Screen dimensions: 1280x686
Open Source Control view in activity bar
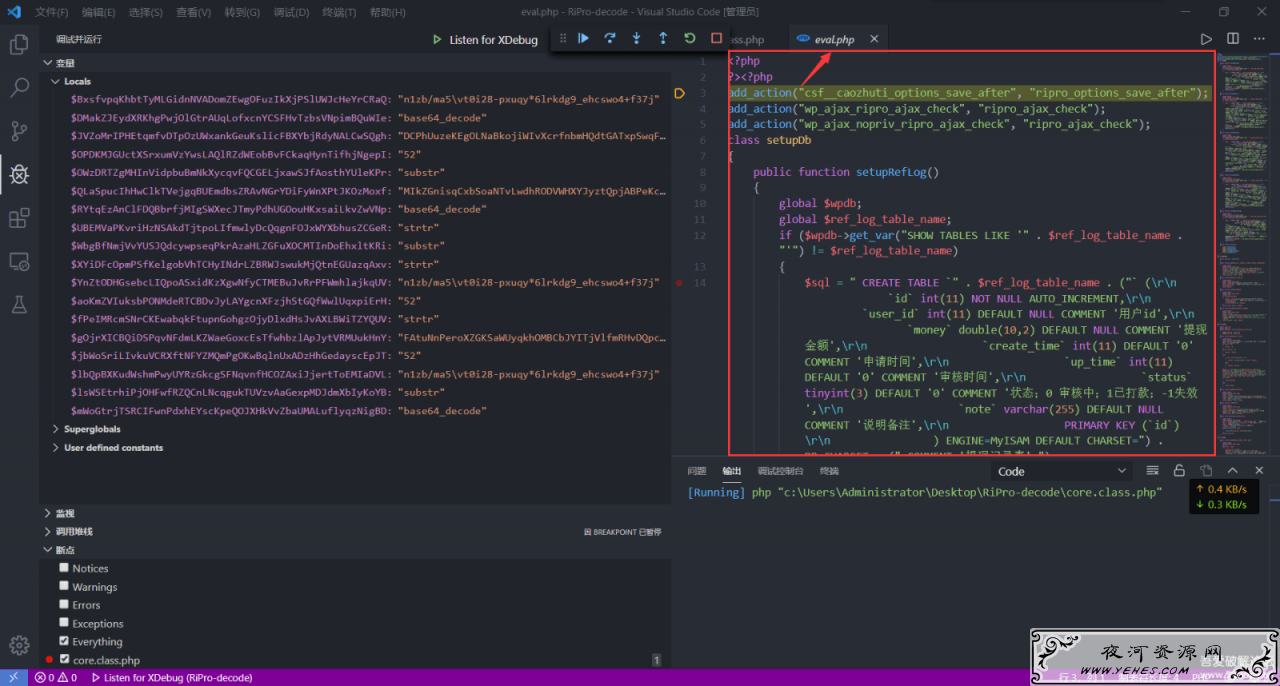pyautogui.click(x=18, y=131)
